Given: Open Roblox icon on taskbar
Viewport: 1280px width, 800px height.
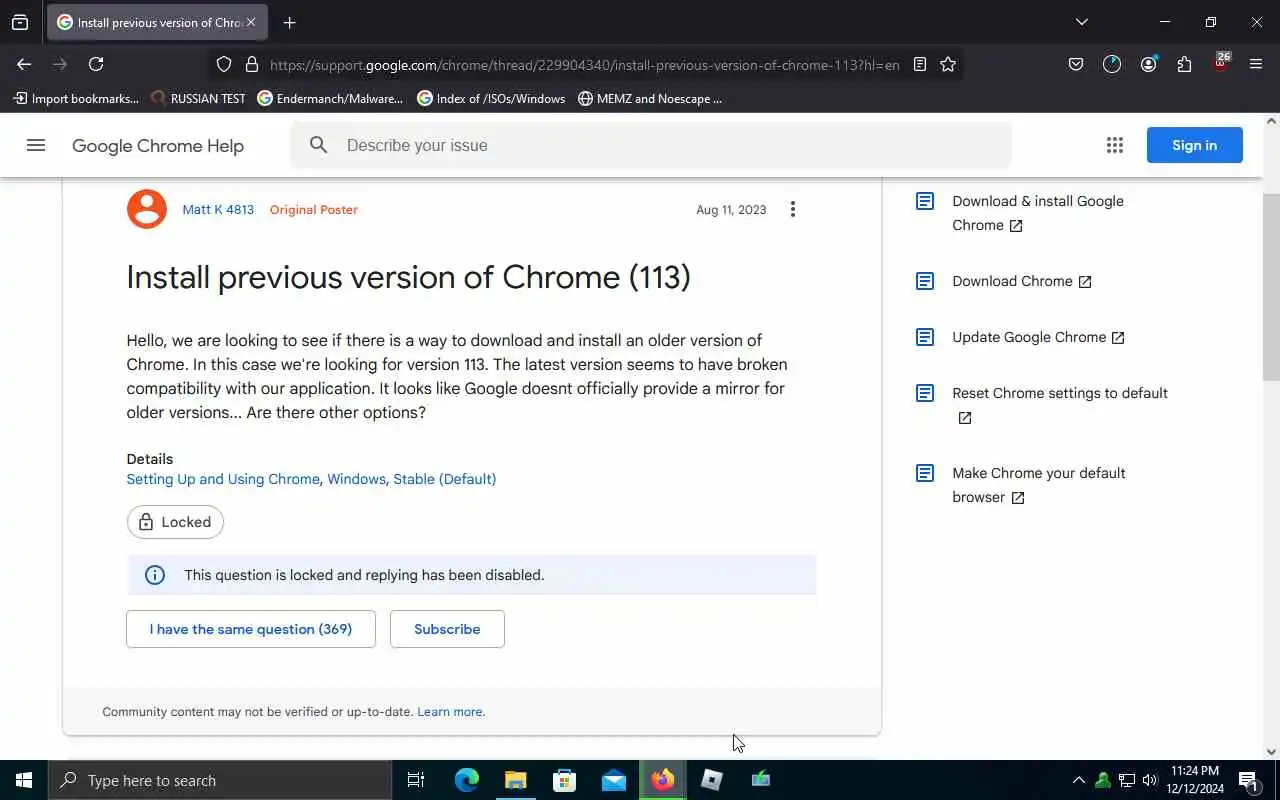Looking at the screenshot, I should click(x=711, y=780).
